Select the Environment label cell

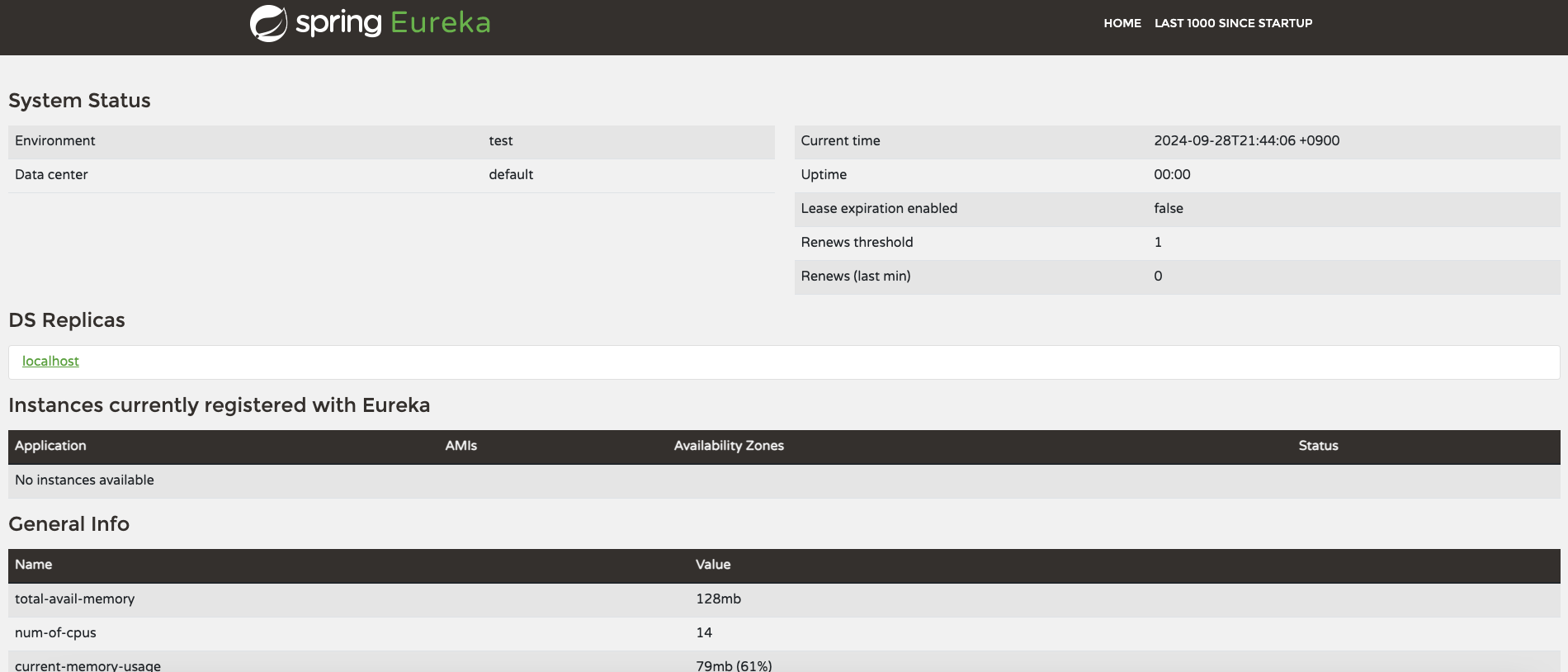(55, 141)
